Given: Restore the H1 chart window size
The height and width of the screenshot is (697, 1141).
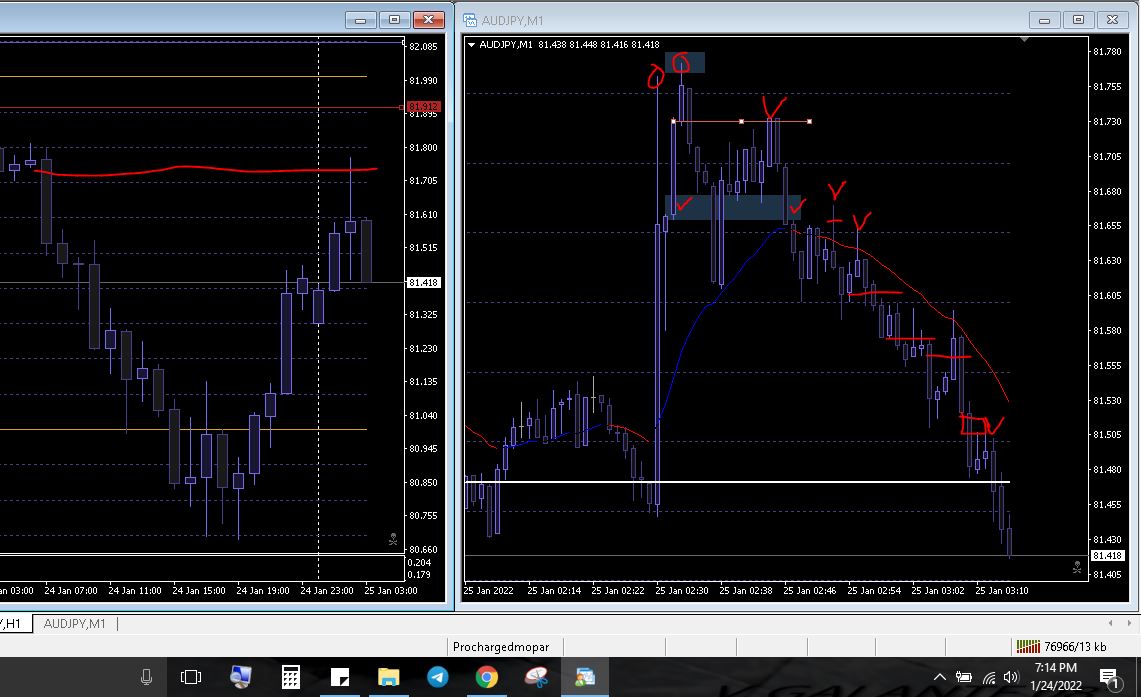Looking at the screenshot, I should click(x=394, y=20).
